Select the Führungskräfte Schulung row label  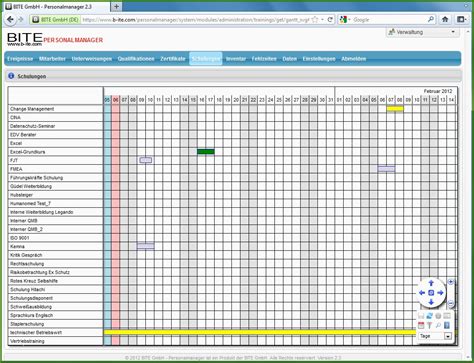click(x=36, y=178)
